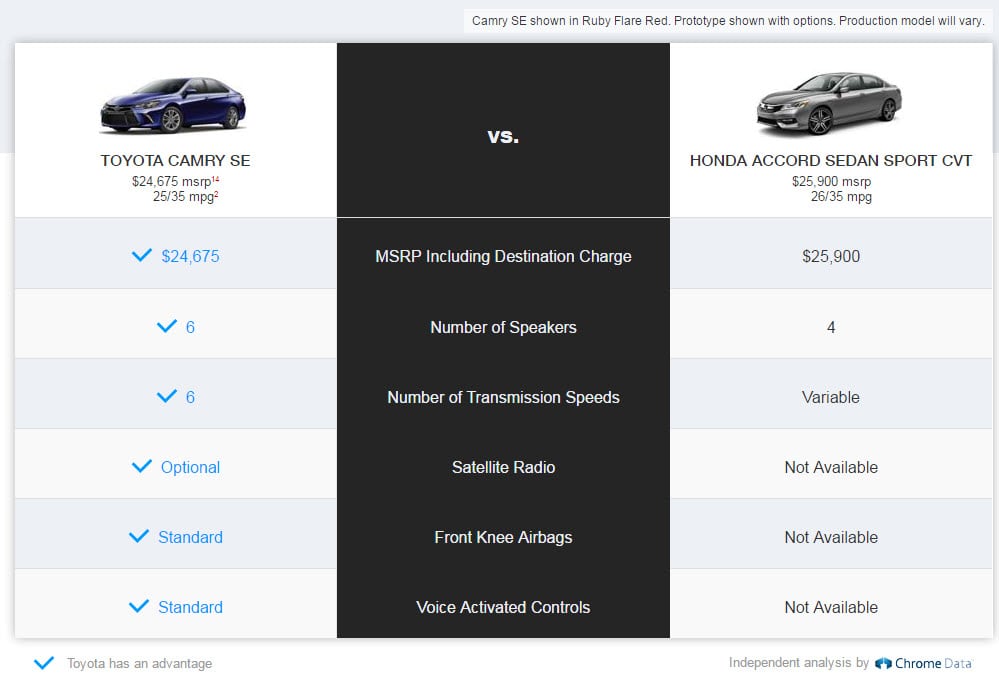Click the 'Voice Activated Controls' label

click(x=503, y=608)
